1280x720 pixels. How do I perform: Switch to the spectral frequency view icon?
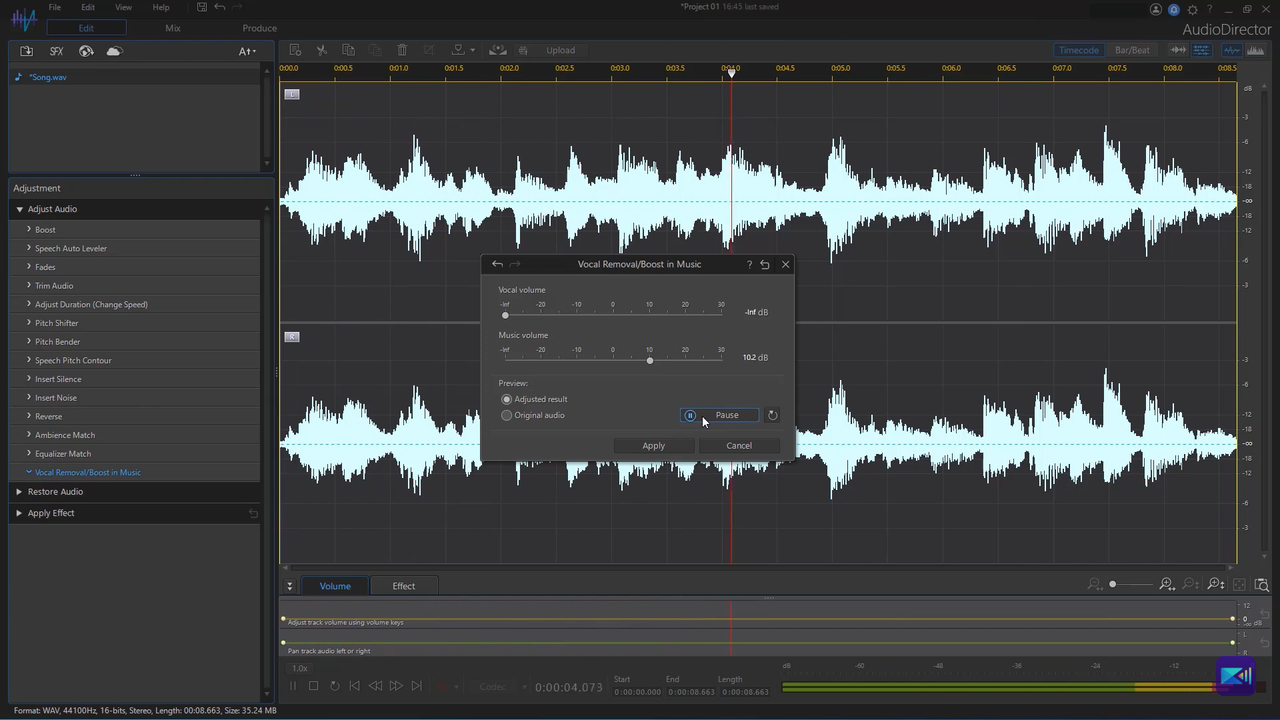click(1255, 50)
